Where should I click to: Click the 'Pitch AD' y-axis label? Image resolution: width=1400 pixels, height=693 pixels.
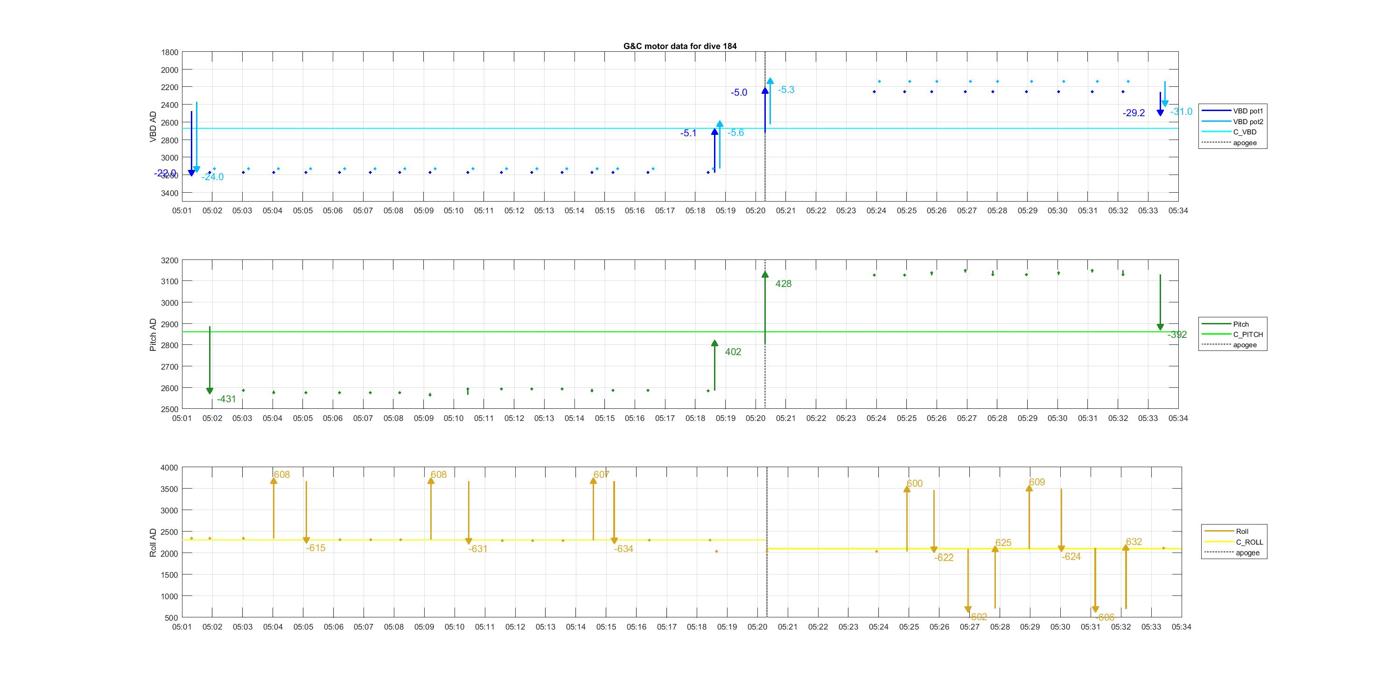coord(154,335)
